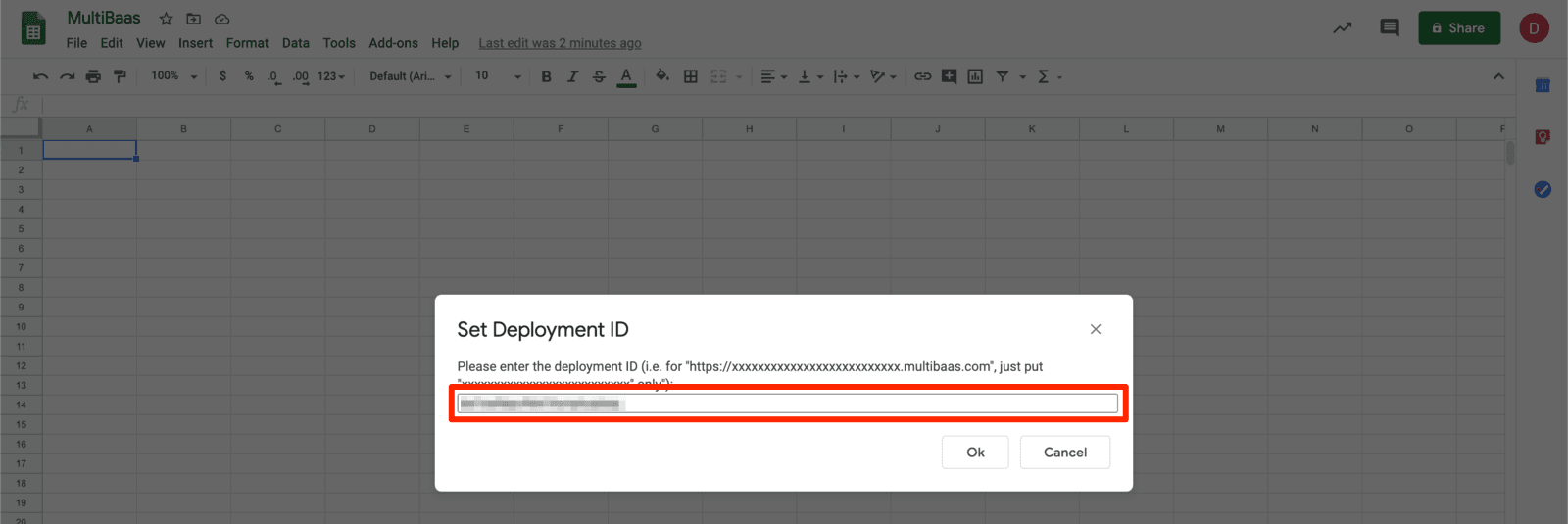Screen dimensions: 1568x524
Task: Open the File menu
Action: click(x=76, y=43)
